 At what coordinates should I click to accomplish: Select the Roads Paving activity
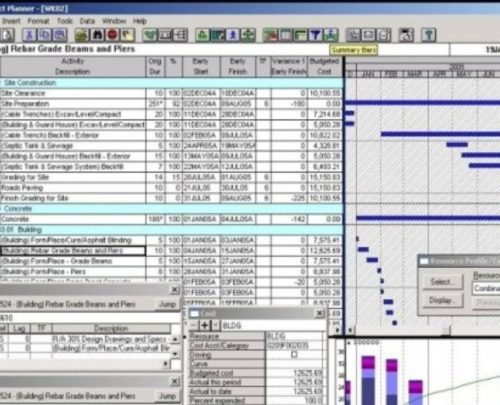click(172, 188)
